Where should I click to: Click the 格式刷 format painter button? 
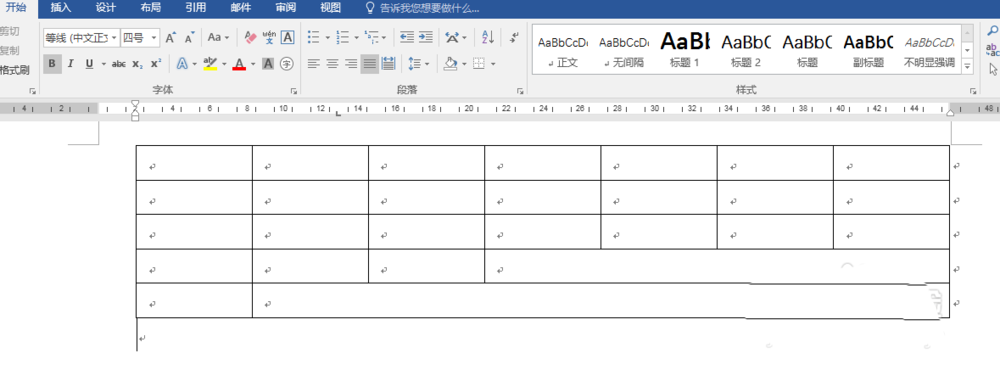click(x=15, y=70)
